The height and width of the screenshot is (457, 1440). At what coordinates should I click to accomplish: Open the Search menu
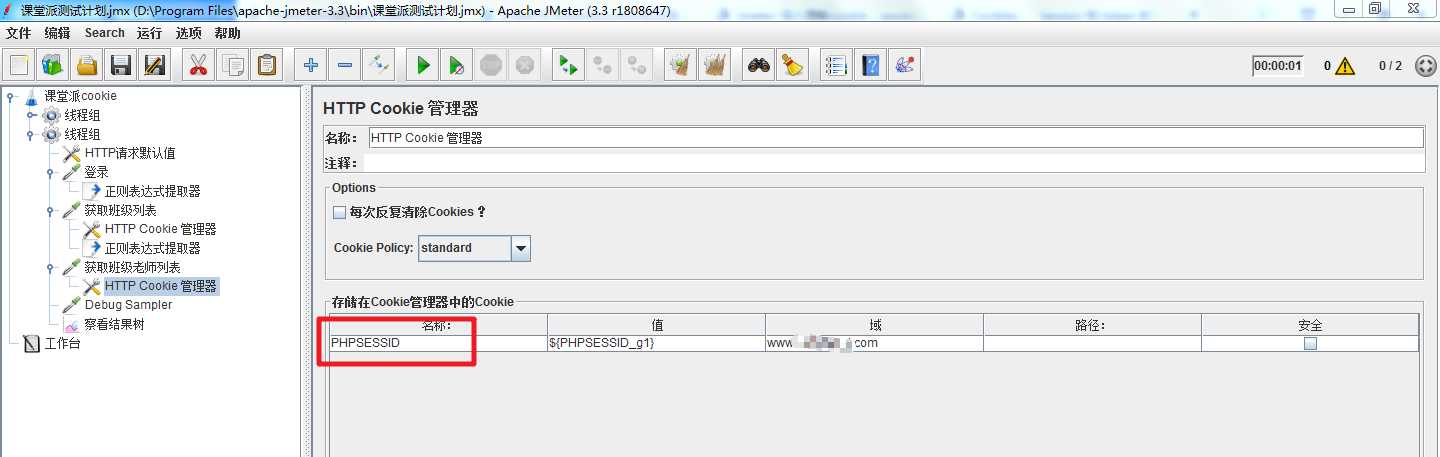coord(105,33)
